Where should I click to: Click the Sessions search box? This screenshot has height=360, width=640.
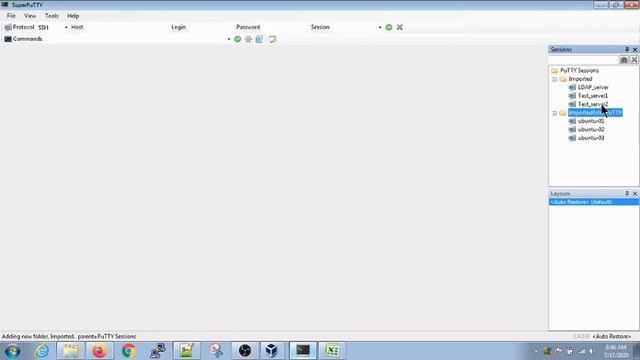(584, 60)
